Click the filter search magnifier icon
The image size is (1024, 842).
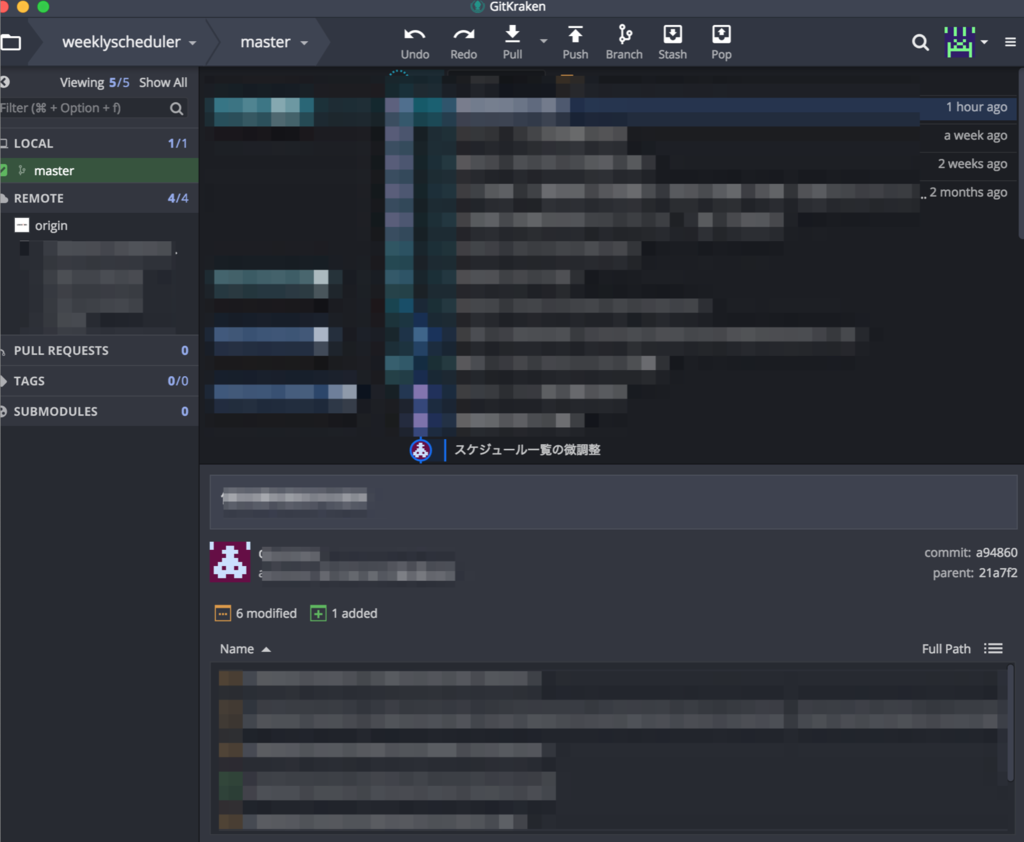pyautogui.click(x=176, y=108)
